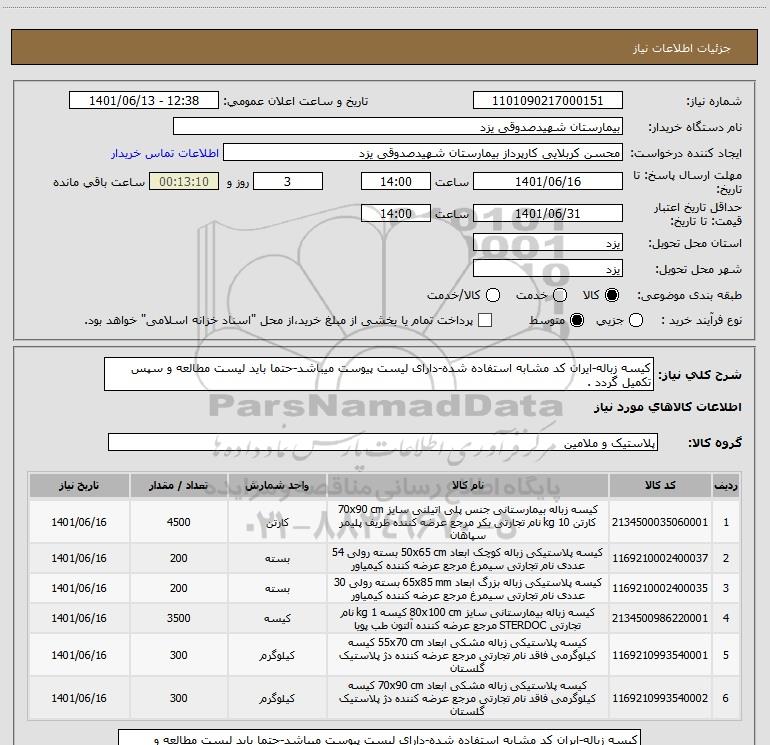Click the نام کالا column header

466,485
